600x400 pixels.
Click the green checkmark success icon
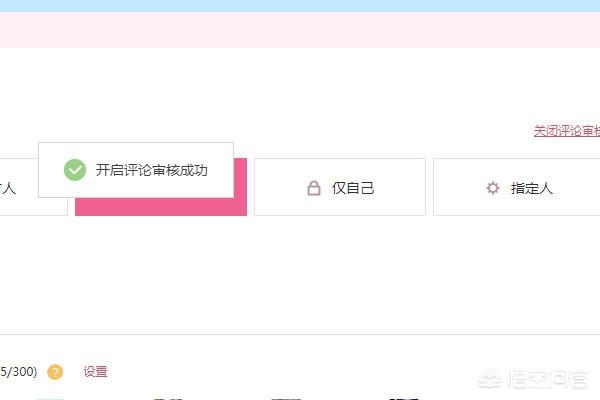(x=75, y=170)
